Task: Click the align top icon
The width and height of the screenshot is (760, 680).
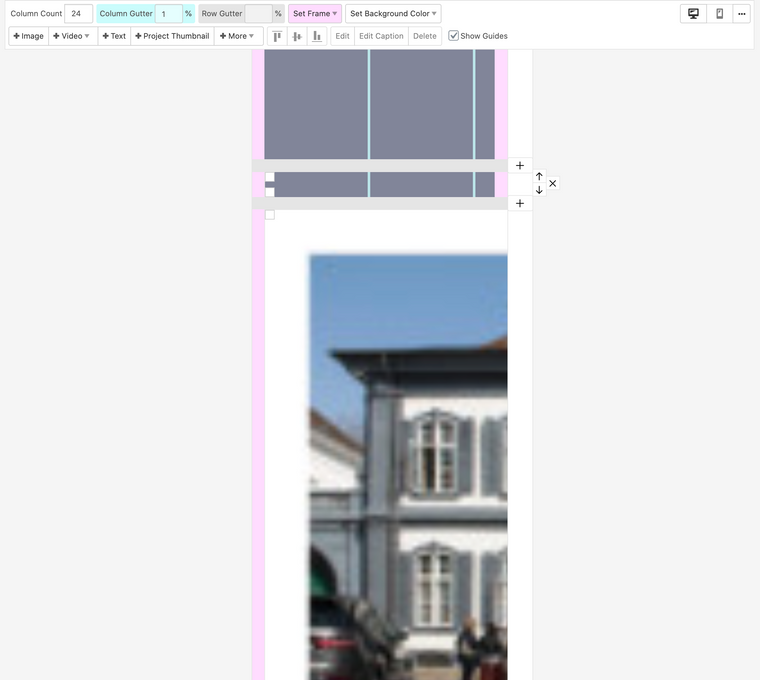Action: (x=277, y=36)
